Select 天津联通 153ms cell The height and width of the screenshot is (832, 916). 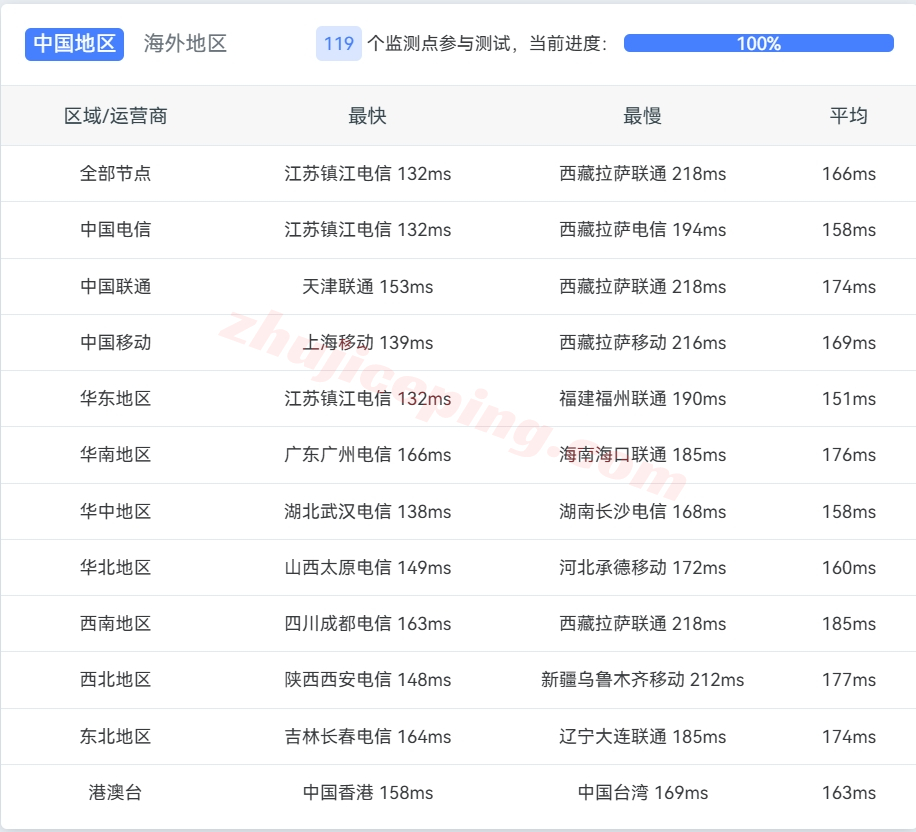[x=367, y=286]
